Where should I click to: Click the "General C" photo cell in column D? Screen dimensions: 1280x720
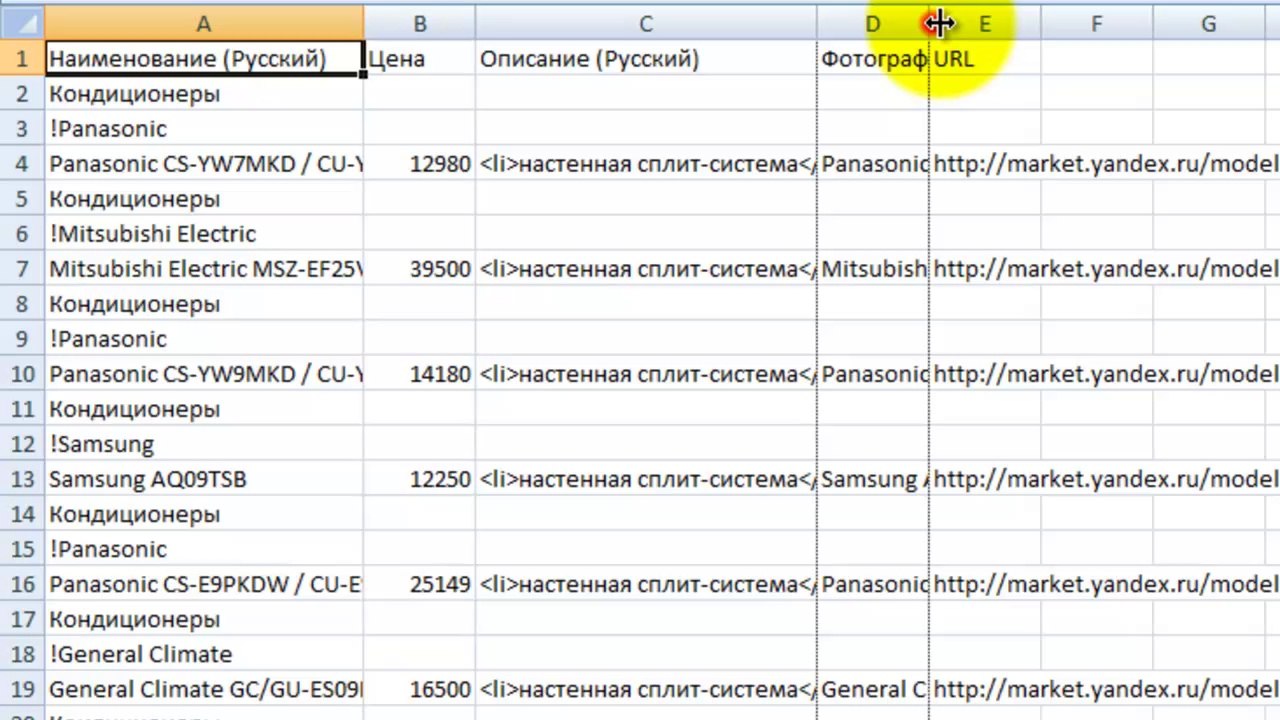(873, 689)
